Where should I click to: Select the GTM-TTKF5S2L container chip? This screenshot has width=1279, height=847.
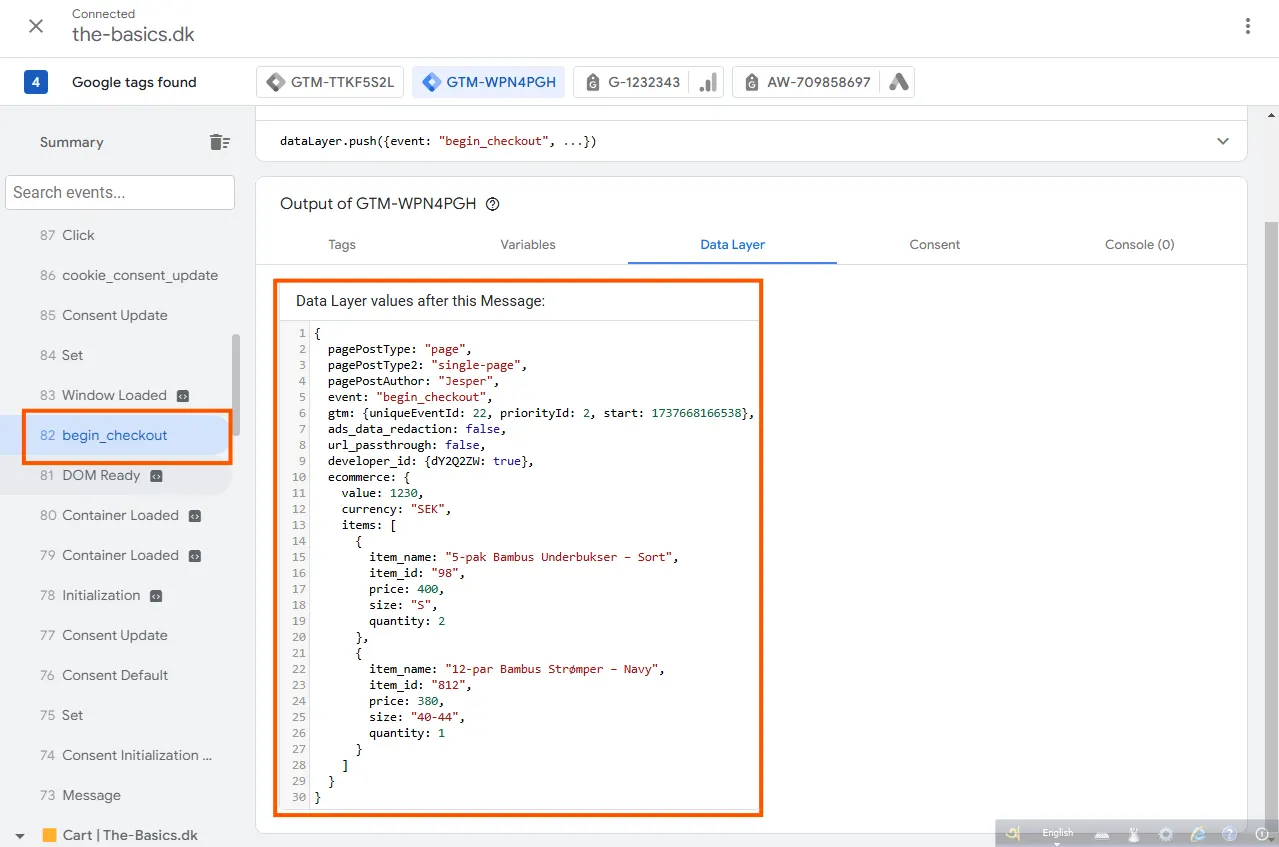(x=332, y=82)
